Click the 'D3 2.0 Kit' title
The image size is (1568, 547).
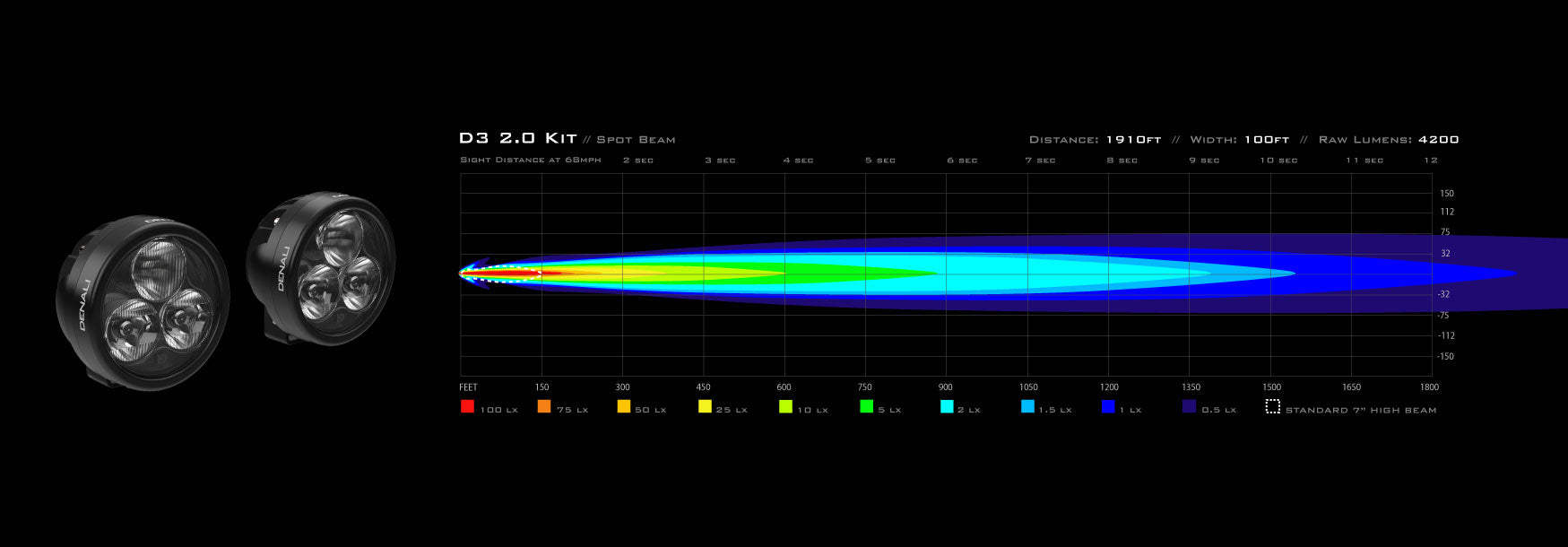coord(517,138)
